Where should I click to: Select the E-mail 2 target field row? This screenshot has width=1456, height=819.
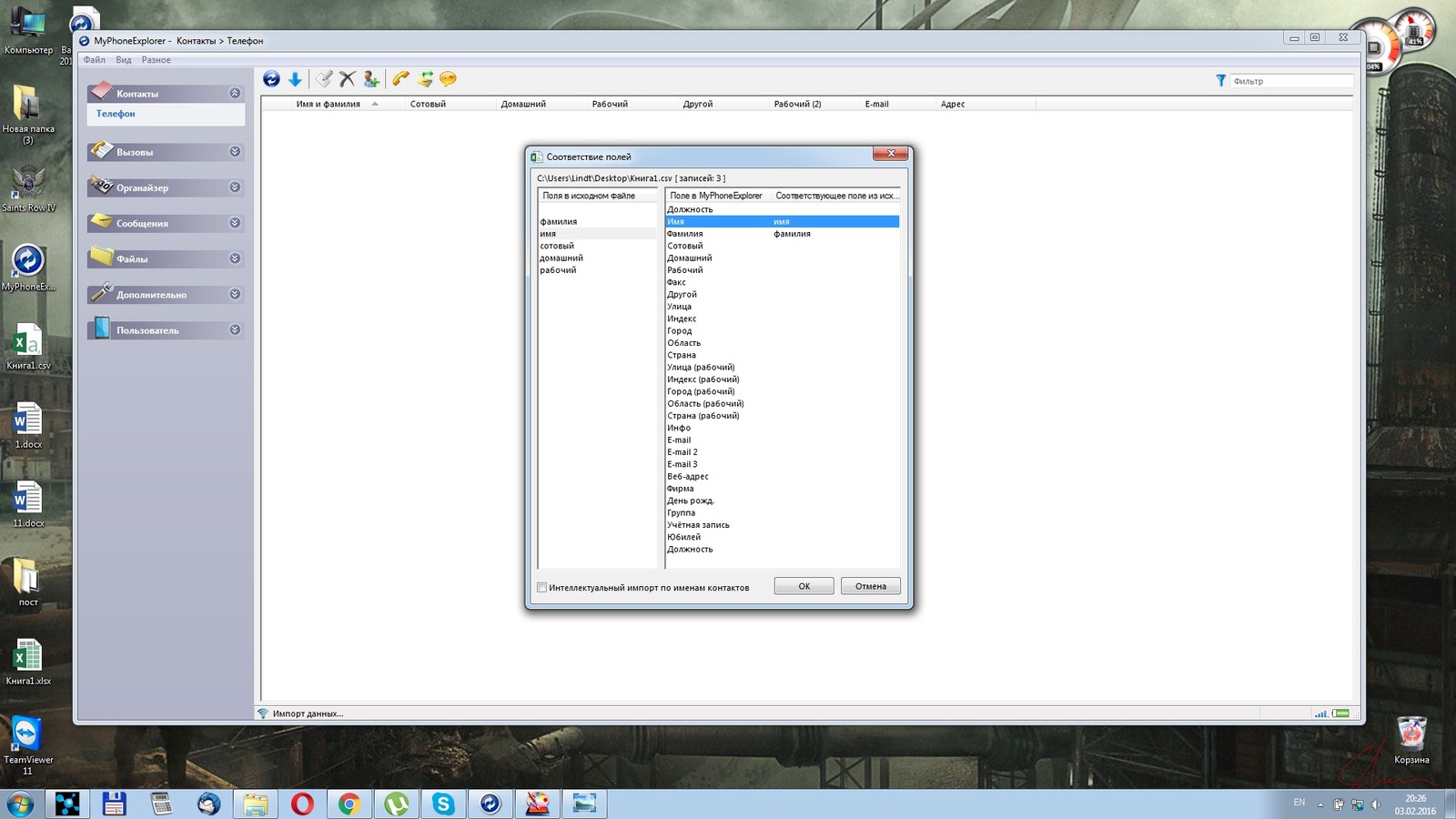pyautogui.click(x=783, y=452)
